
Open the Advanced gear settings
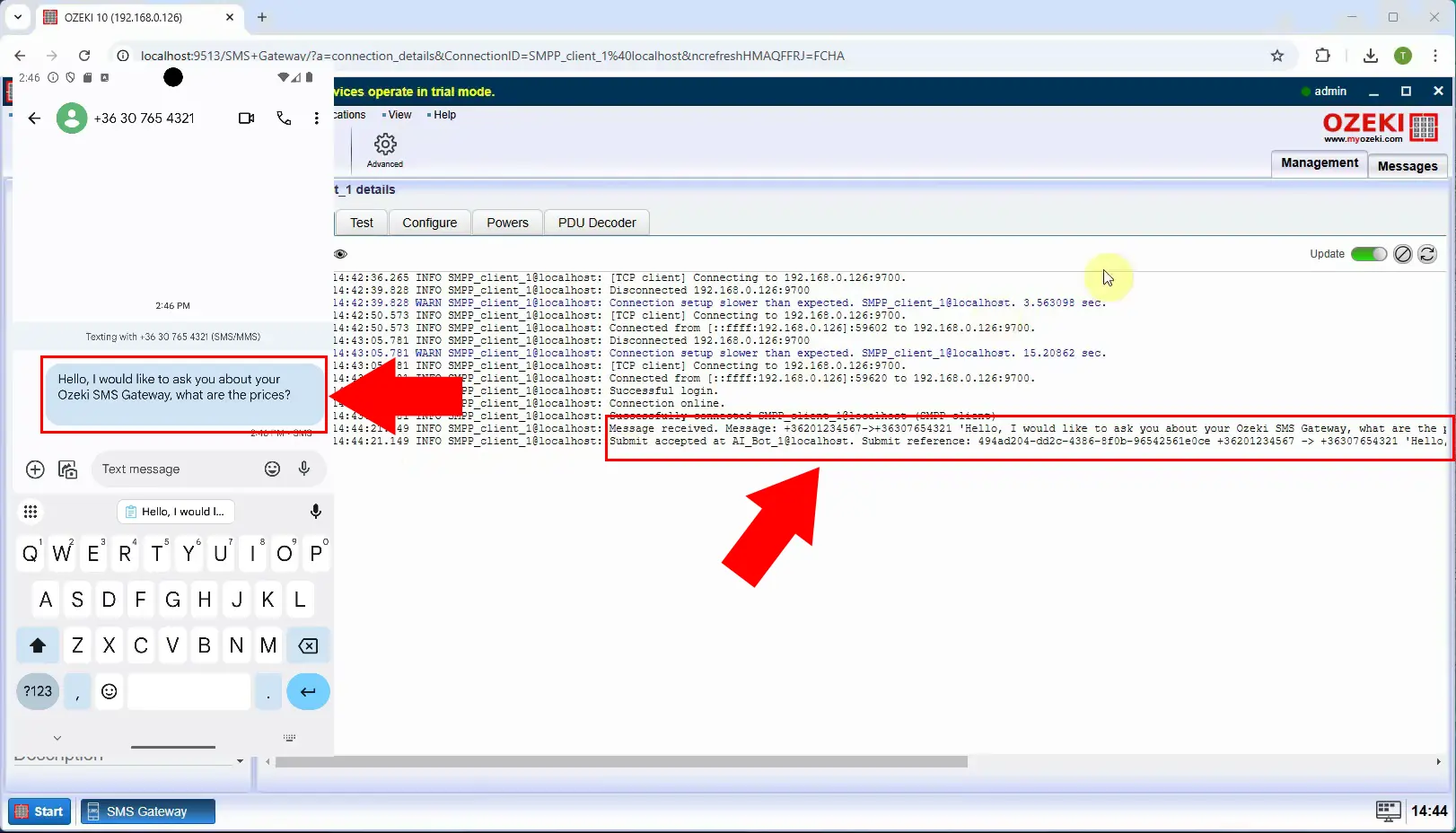point(385,149)
